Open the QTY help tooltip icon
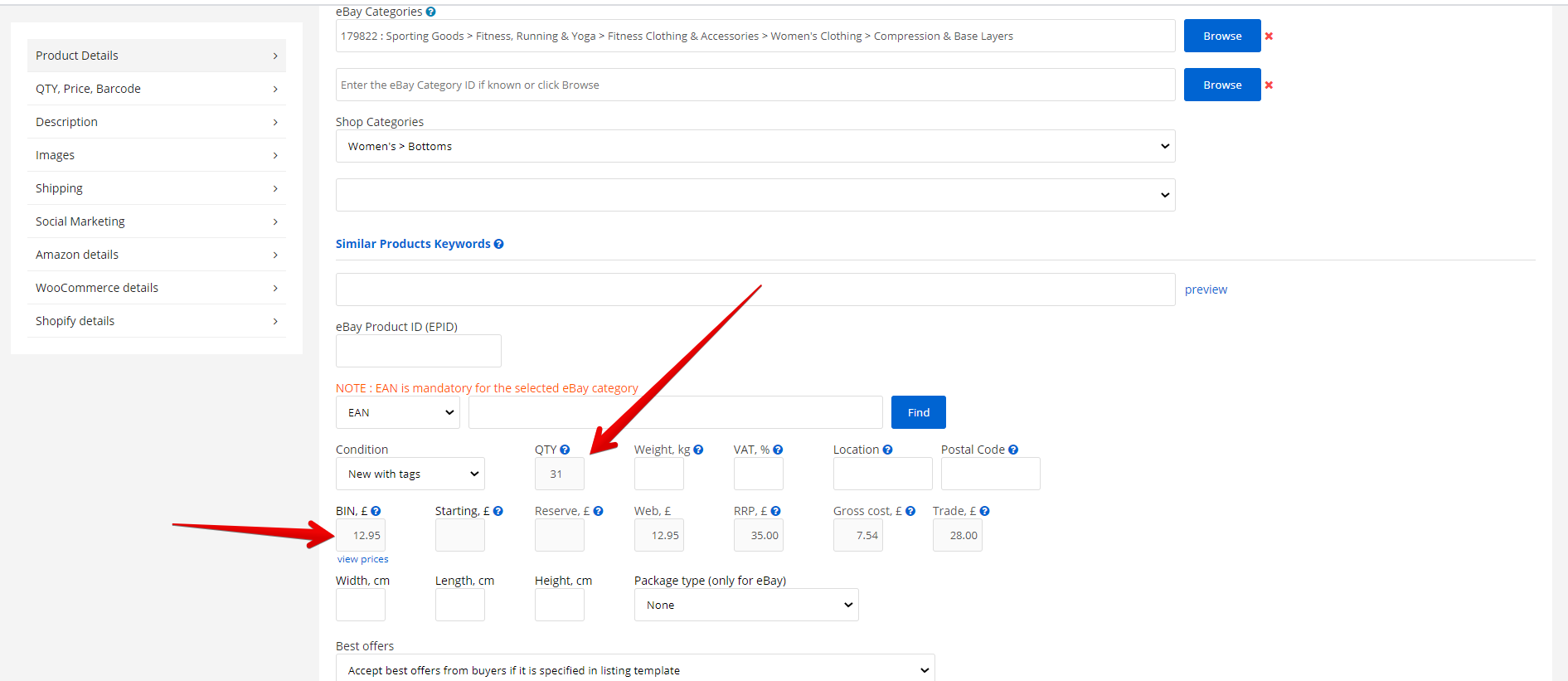The height and width of the screenshot is (681, 1568). click(565, 450)
